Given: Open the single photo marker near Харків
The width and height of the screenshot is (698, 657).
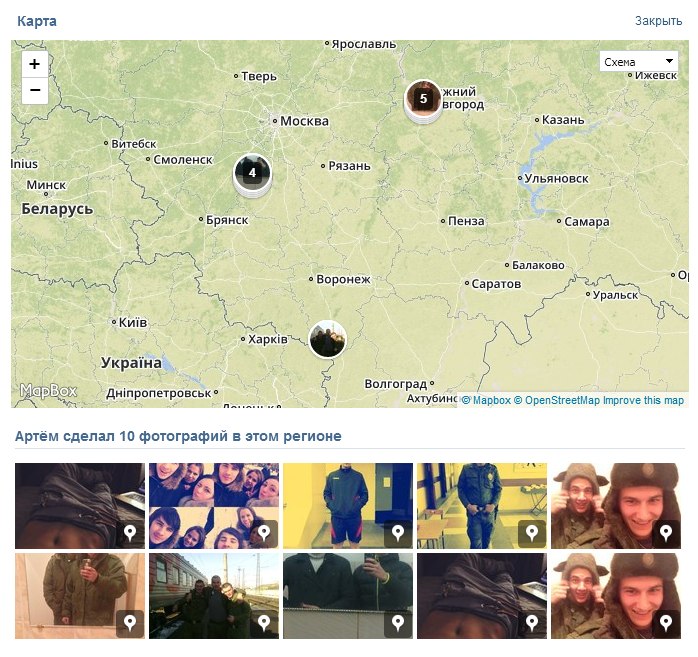Looking at the screenshot, I should tap(328, 339).
